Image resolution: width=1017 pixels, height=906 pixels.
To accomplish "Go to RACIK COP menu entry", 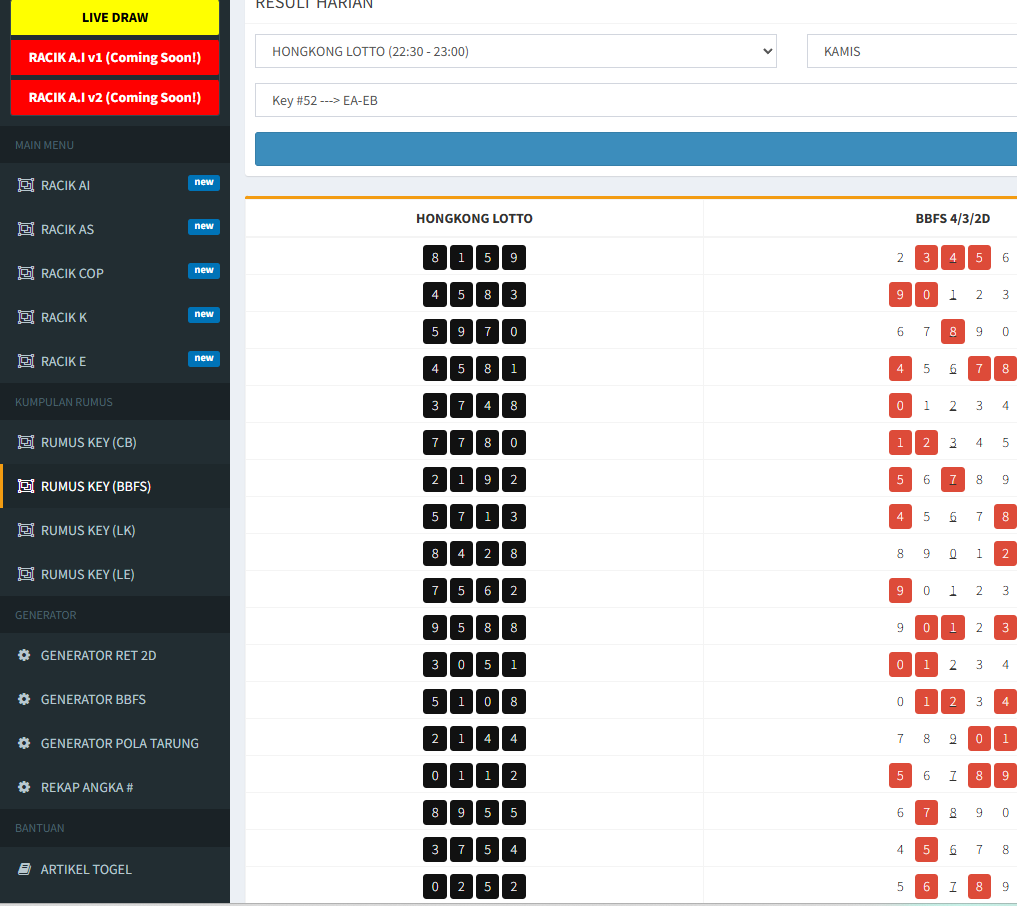I will (x=115, y=274).
